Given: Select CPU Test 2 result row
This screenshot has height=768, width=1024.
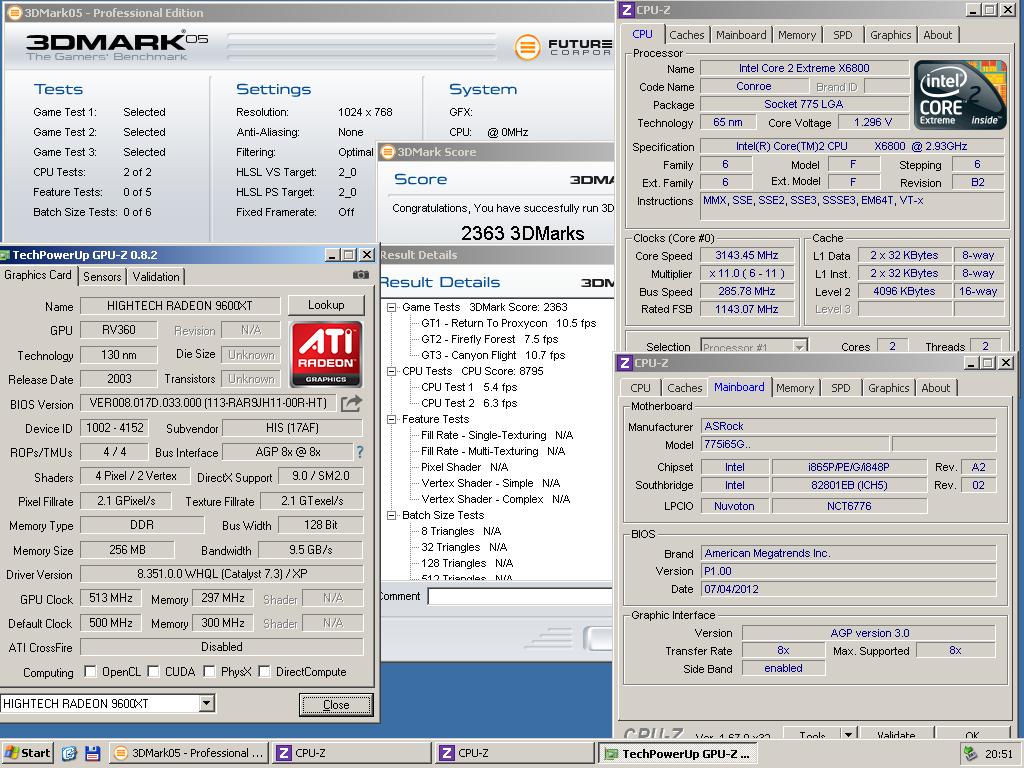Looking at the screenshot, I should (469, 403).
